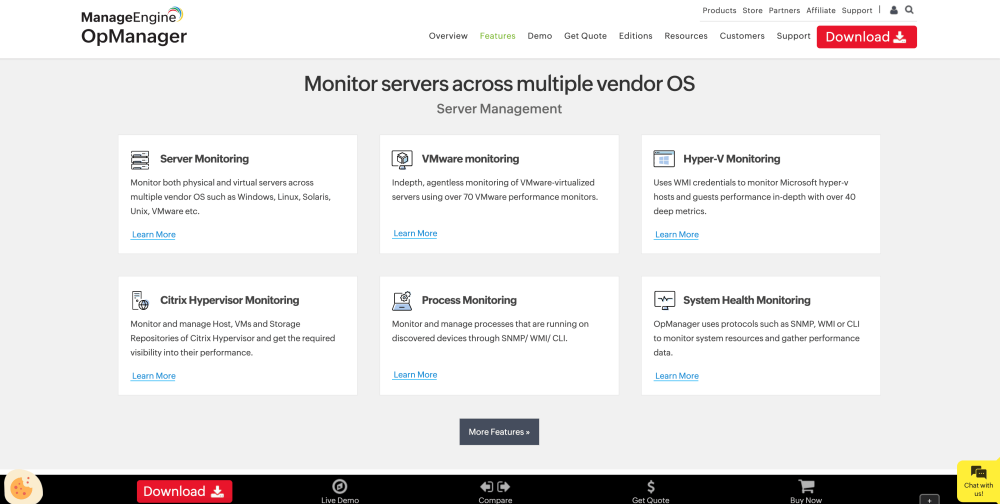Open Learn More under Process Monitoring
The width and height of the screenshot is (1000, 504).
pos(415,374)
